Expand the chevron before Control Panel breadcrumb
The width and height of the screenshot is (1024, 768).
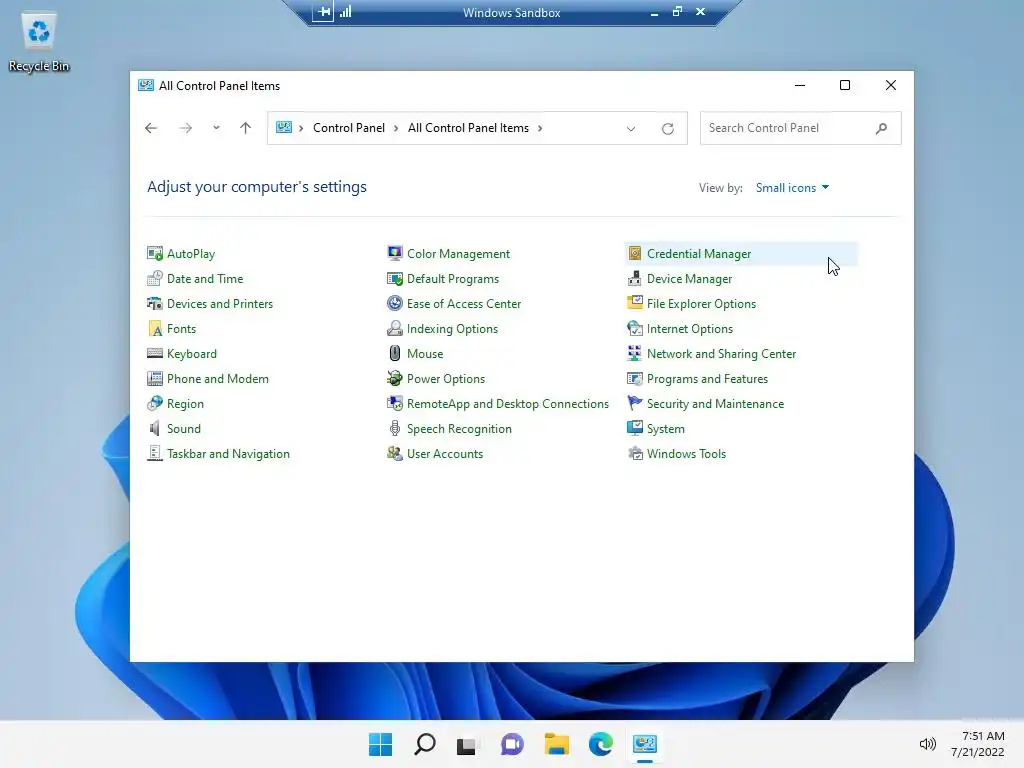click(301, 128)
